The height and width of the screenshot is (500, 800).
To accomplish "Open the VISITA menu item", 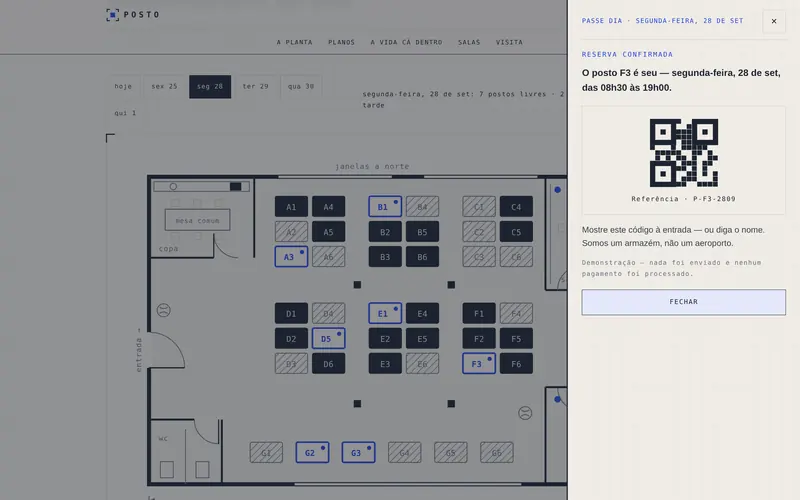I will (509, 42).
